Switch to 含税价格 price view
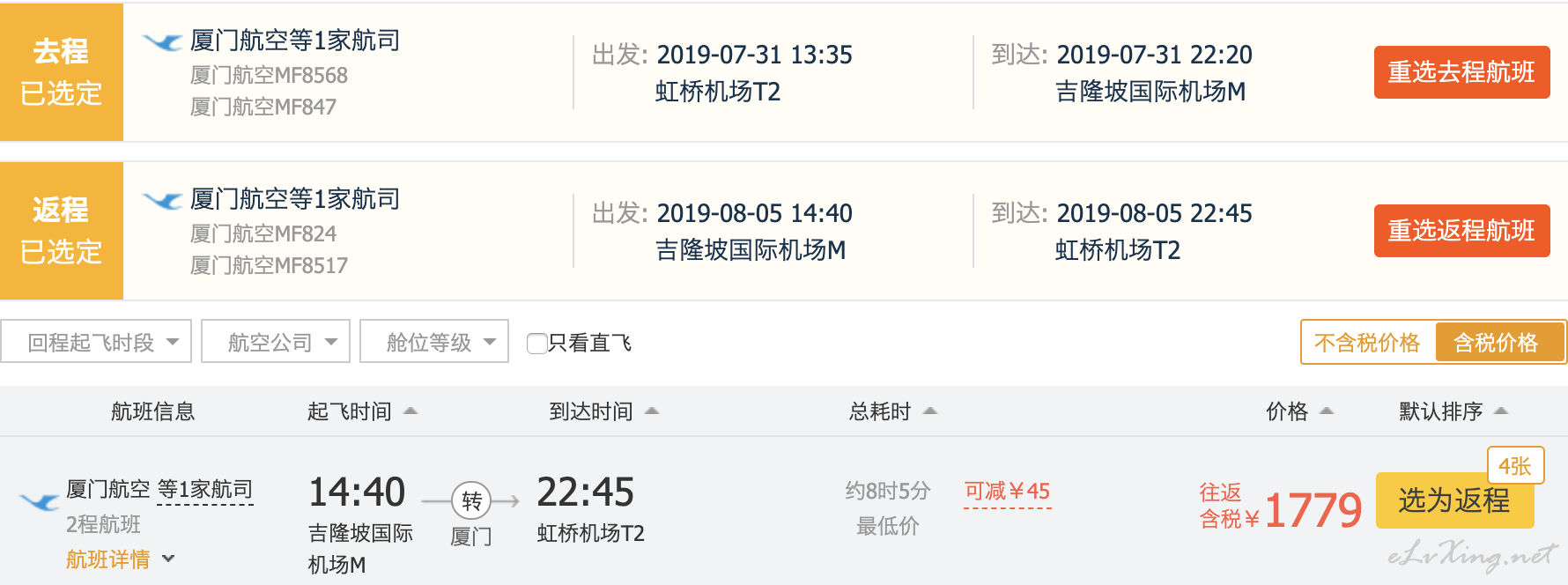Image resolution: width=1568 pixels, height=585 pixels. [1499, 343]
